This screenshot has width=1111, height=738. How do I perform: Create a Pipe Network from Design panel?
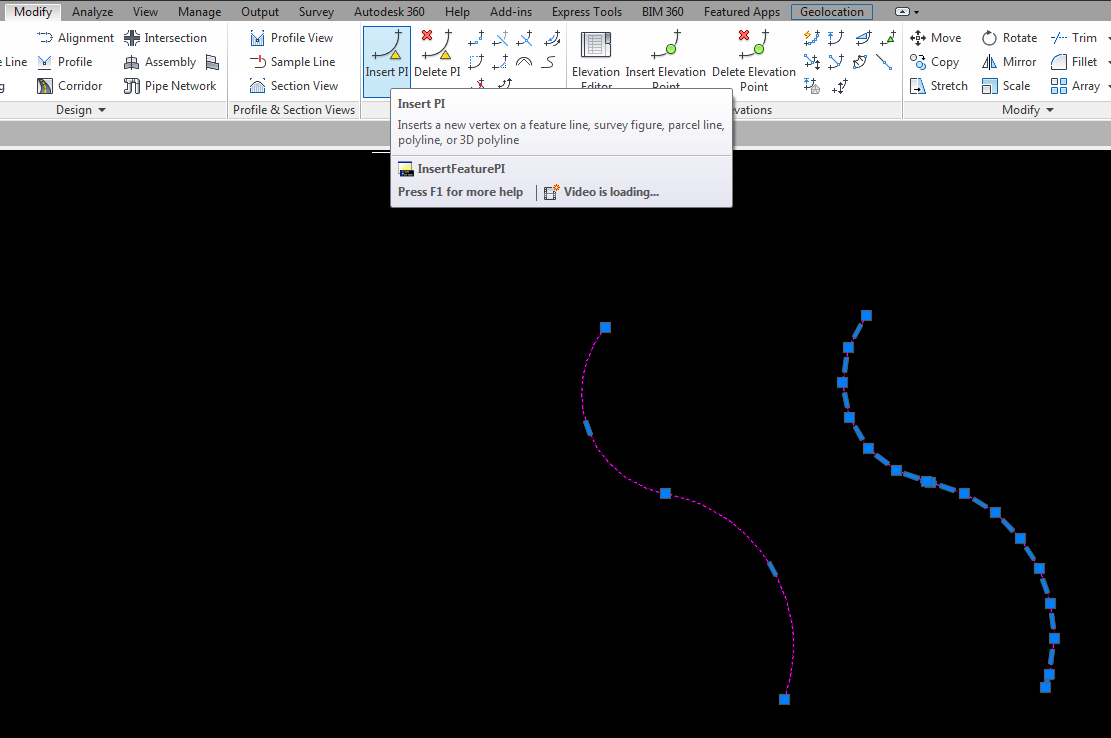click(x=170, y=85)
